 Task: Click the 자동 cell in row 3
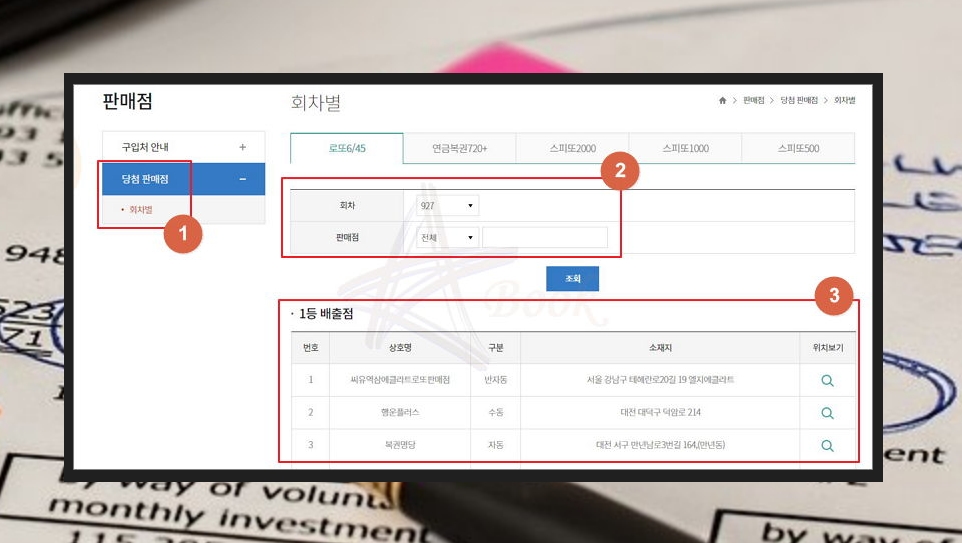[495, 445]
